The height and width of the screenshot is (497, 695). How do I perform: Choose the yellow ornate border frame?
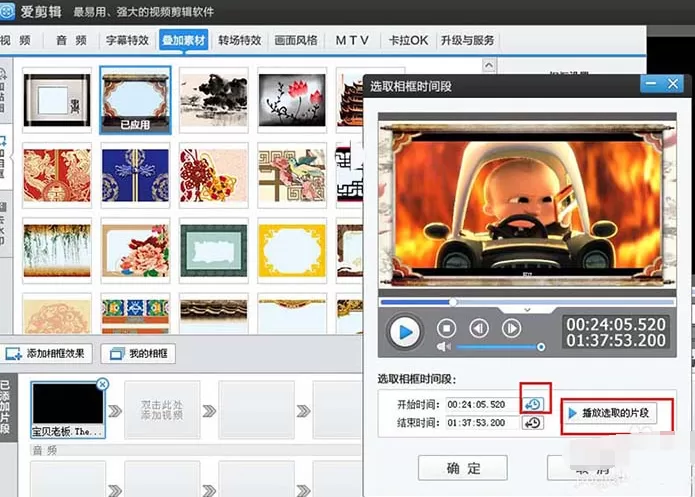point(292,250)
